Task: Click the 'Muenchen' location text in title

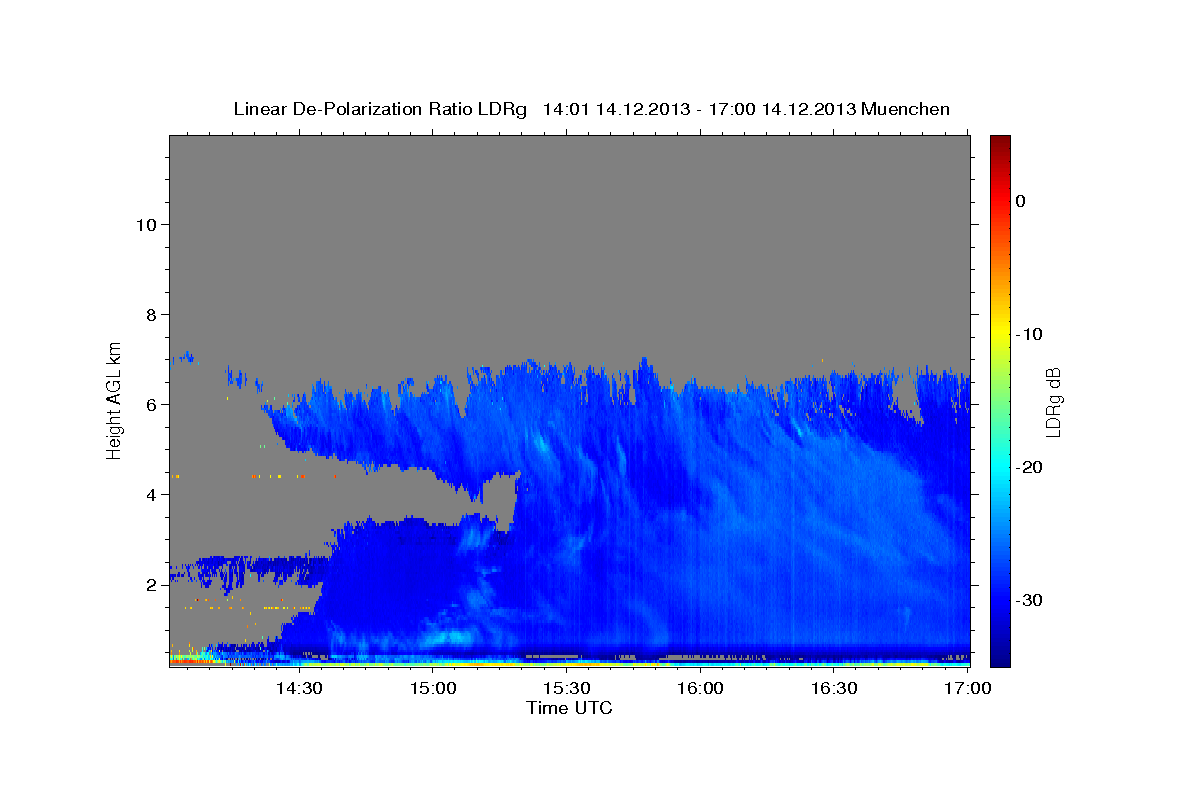Action: point(906,109)
